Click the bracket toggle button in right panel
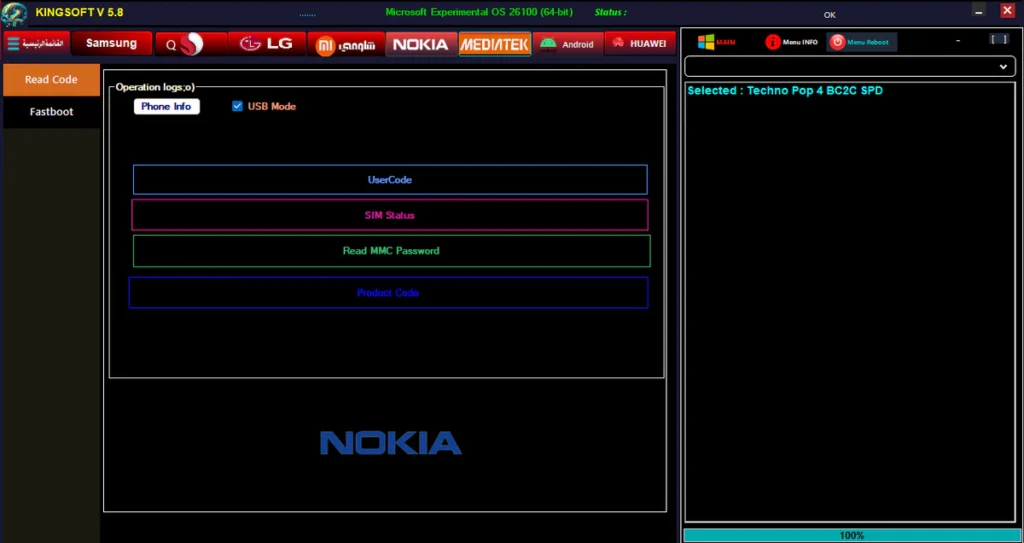1024x543 pixels. coord(999,40)
